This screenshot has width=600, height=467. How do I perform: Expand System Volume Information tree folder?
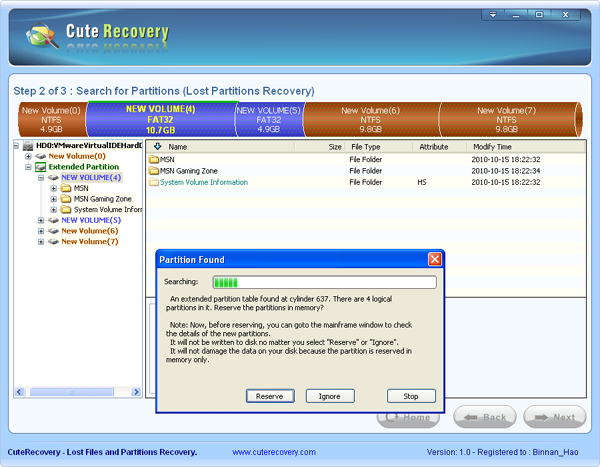(53, 210)
